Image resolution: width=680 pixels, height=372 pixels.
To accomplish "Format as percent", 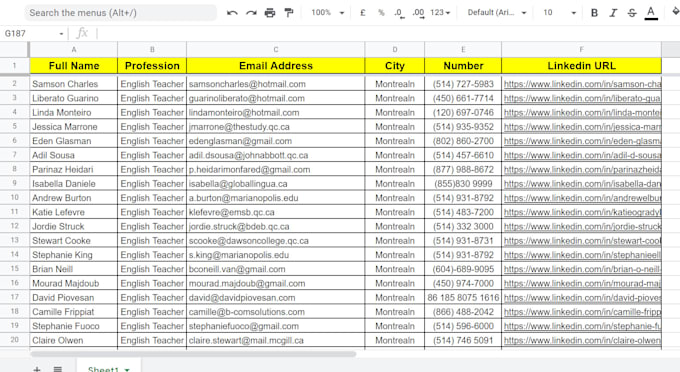I will 381,13.
